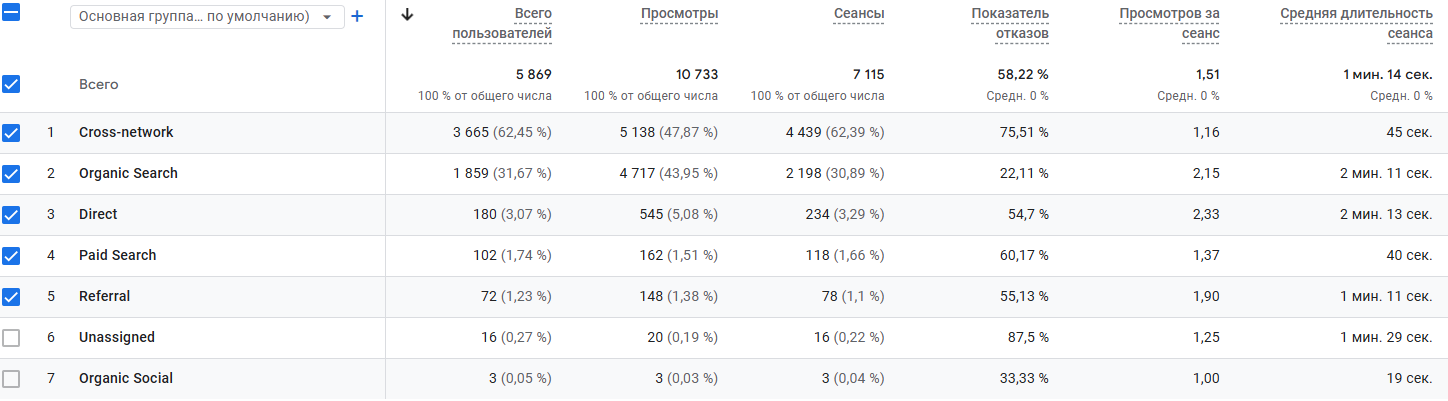The height and width of the screenshot is (401, 1448).
Task: Uncheck the Cross-network row checkbox
Action: click(11, 132)
